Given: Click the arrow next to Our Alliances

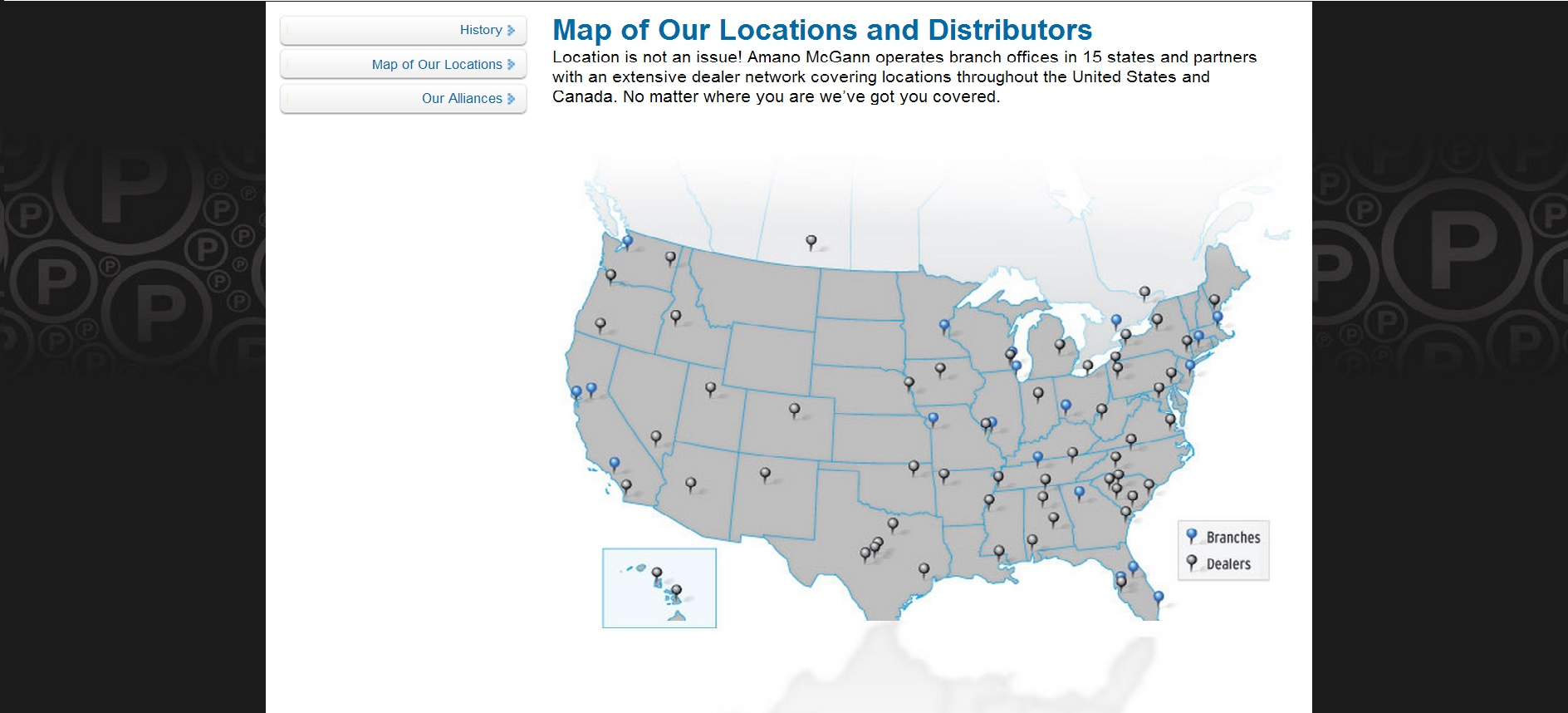Looking at the screenshot, I should [x=512, y=98].
